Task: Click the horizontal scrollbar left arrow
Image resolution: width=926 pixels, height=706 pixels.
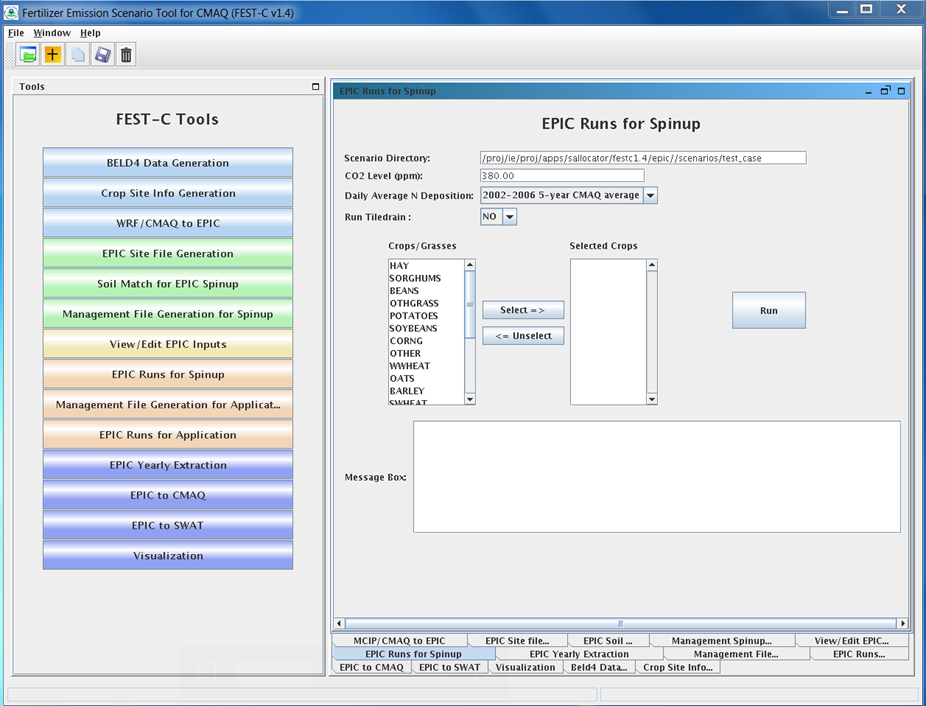Action: coord(339,623)
